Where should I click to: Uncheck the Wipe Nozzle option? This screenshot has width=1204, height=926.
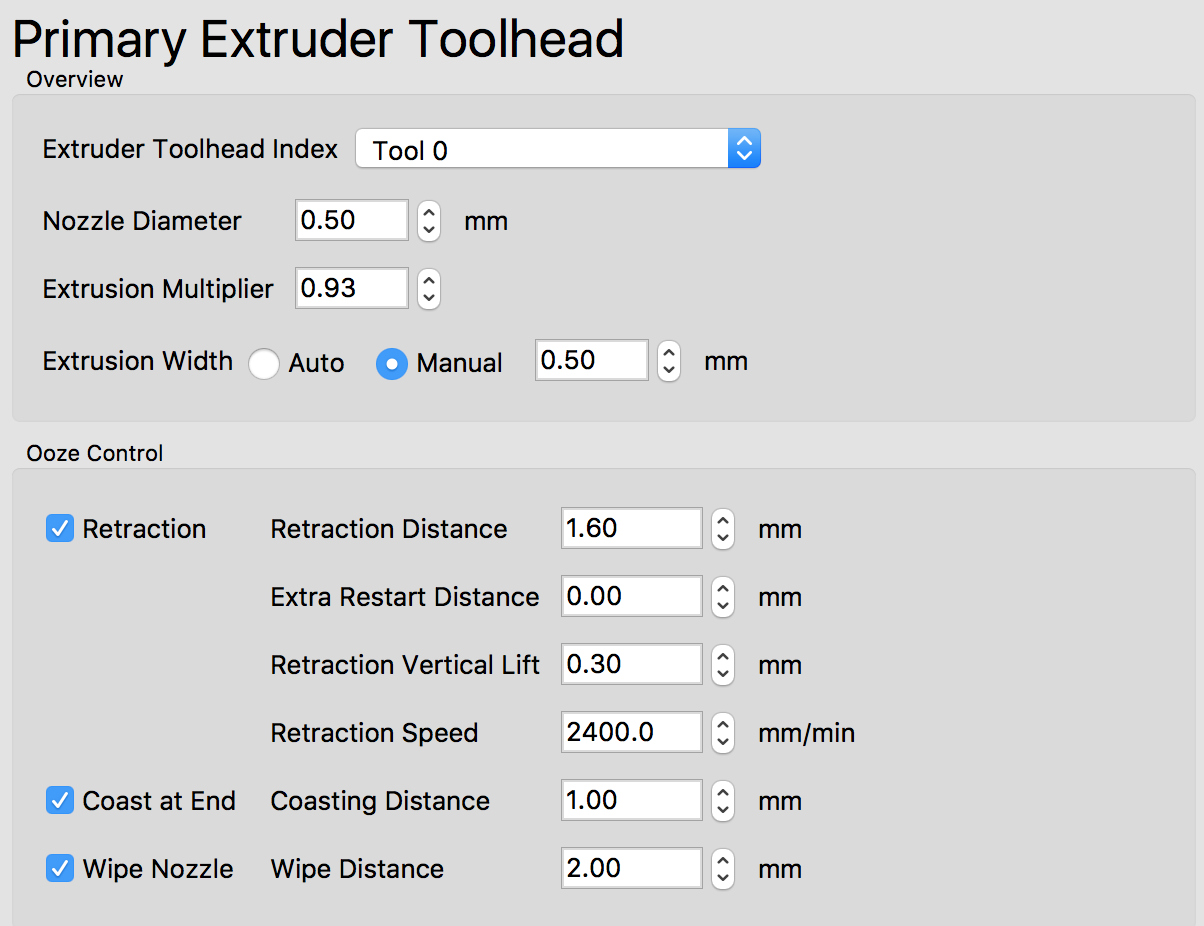60,868
